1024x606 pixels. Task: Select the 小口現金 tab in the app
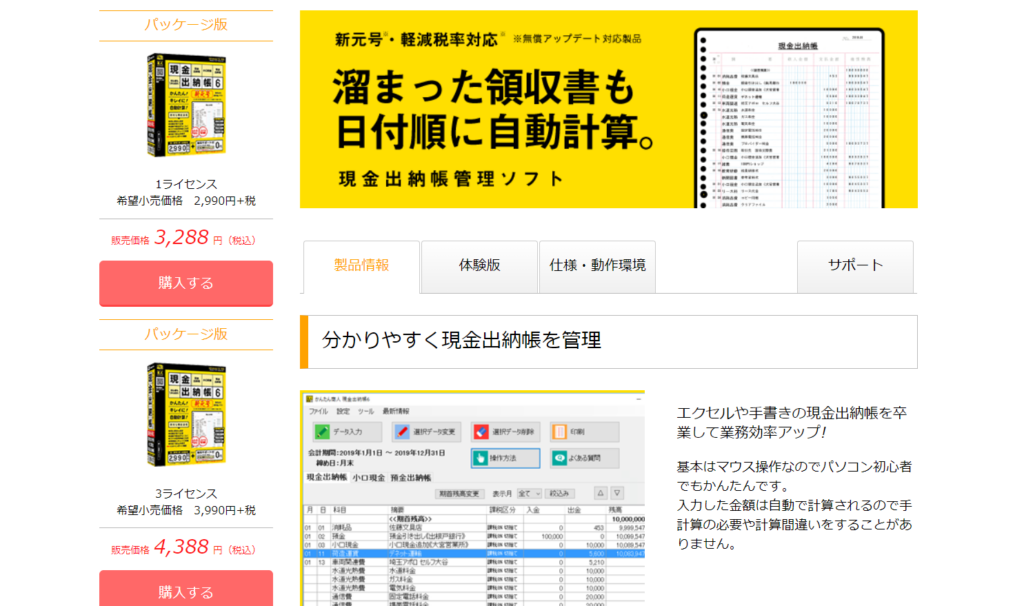point(369,477)
